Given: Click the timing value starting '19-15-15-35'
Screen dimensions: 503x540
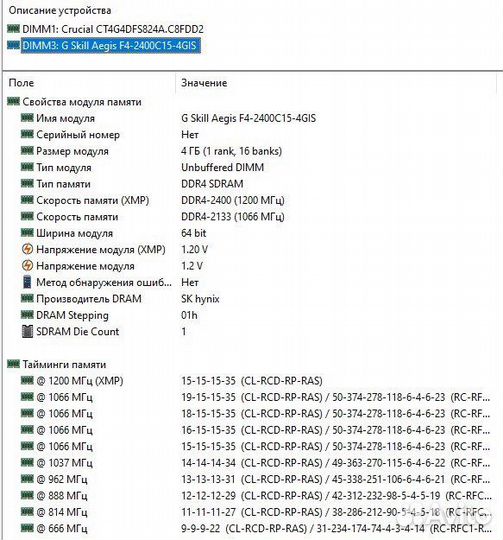Looking at the screenshot, I should [336, 397].
